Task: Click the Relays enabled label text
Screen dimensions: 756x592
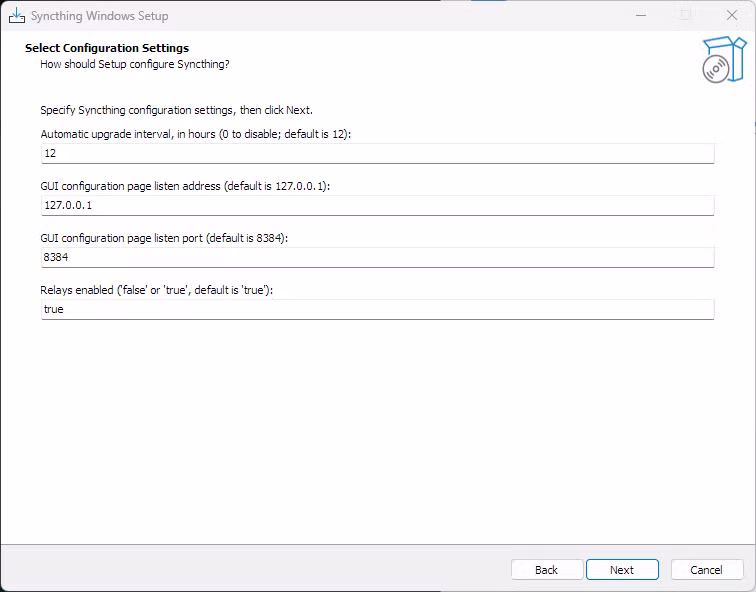Action: coord(157,290)
